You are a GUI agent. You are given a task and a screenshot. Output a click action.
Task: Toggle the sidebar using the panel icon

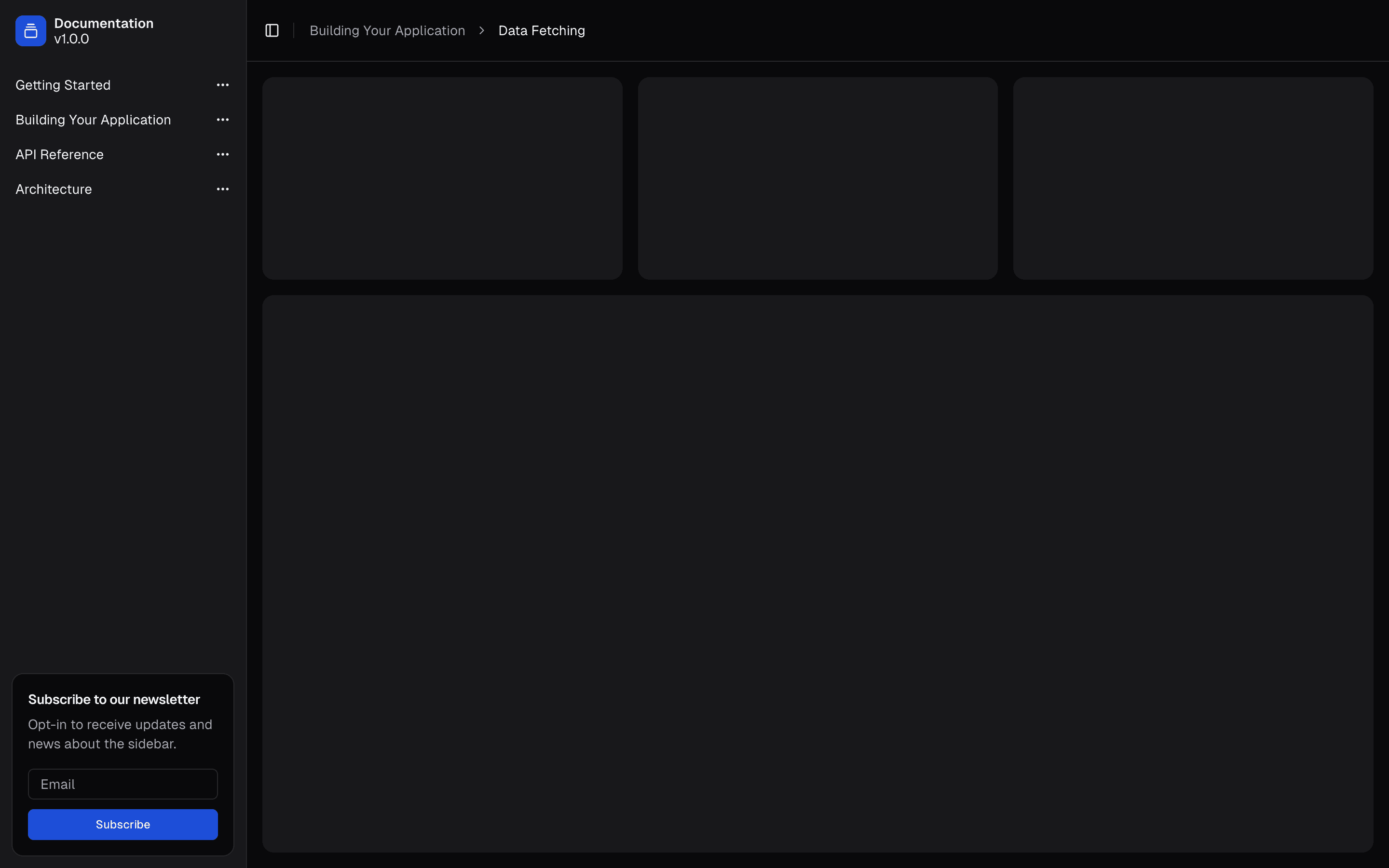pos(272,30)
